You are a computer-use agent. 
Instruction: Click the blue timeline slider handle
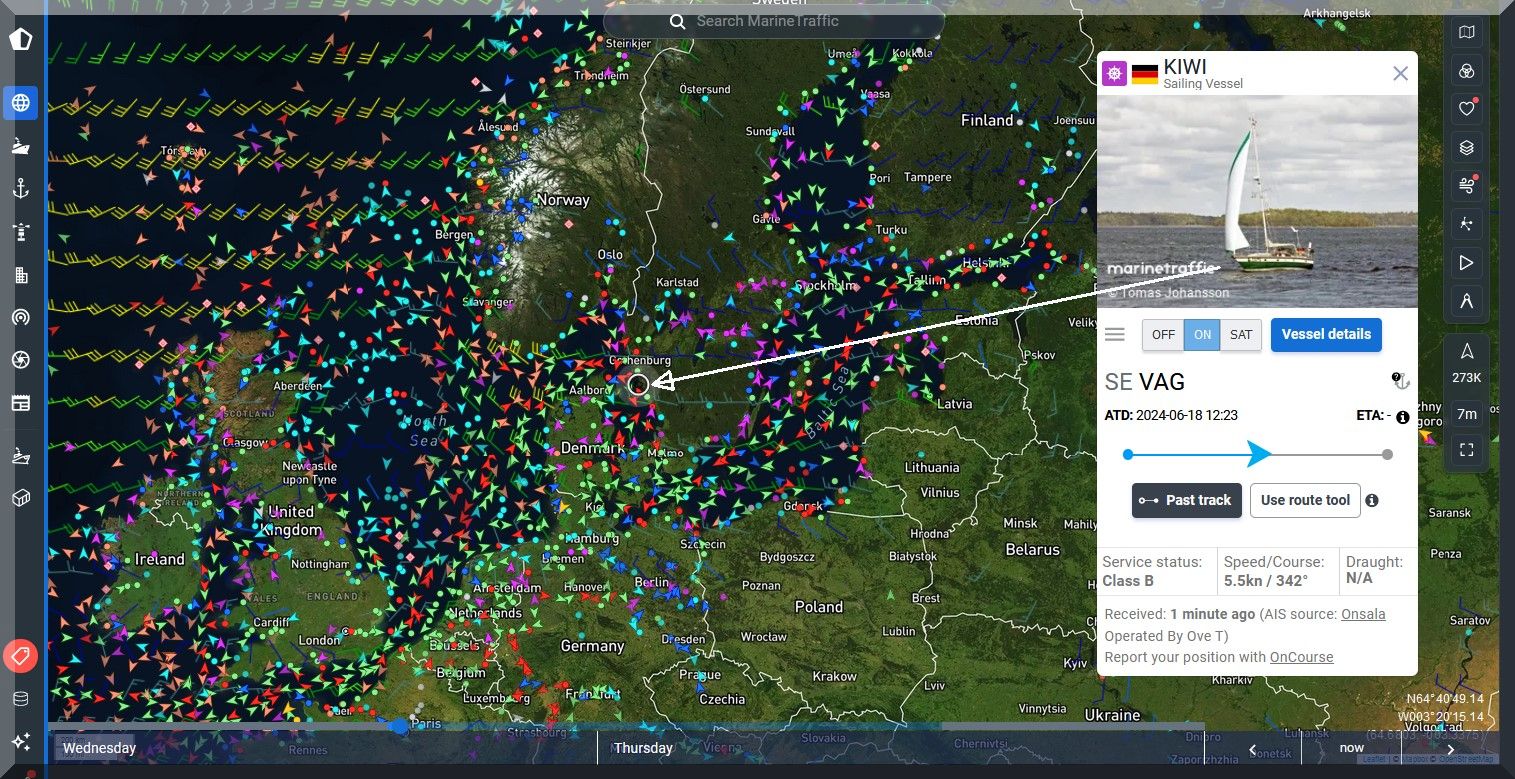[x=400, y=726]
